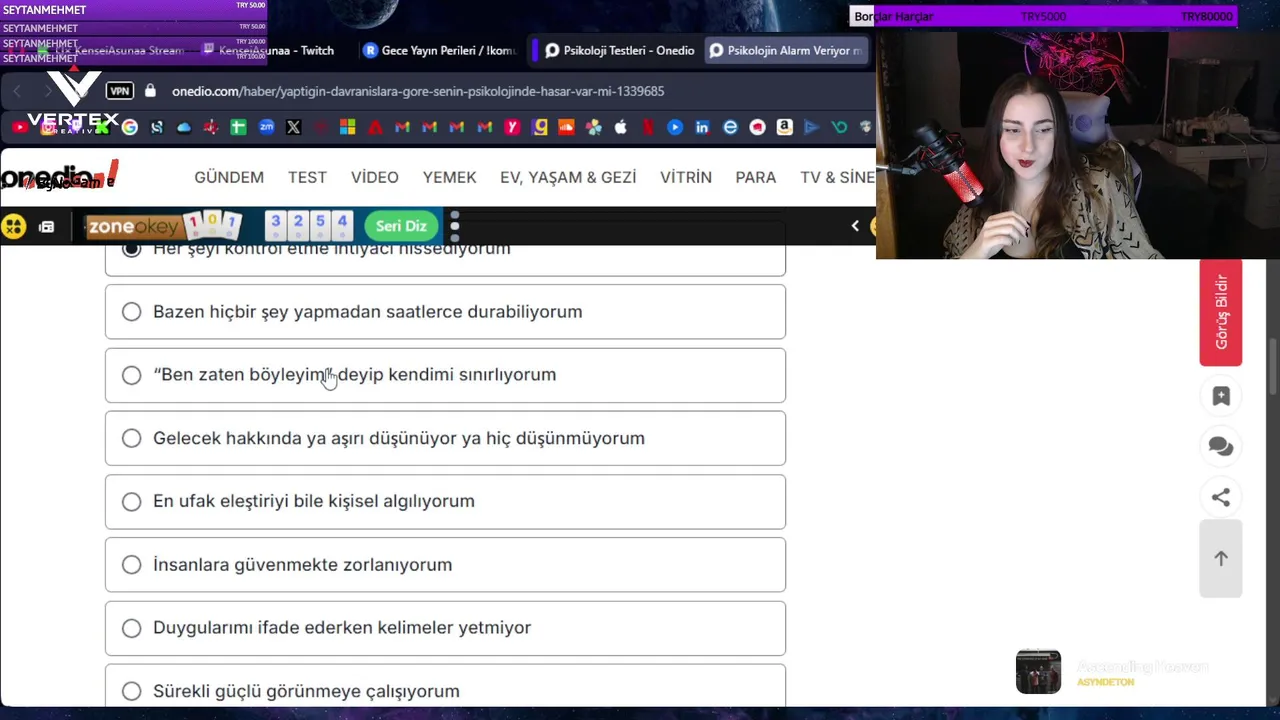This screenshot has width=1280, height=720.
Task: Open the yellow g bookmark icon
Action: point(540,127)
